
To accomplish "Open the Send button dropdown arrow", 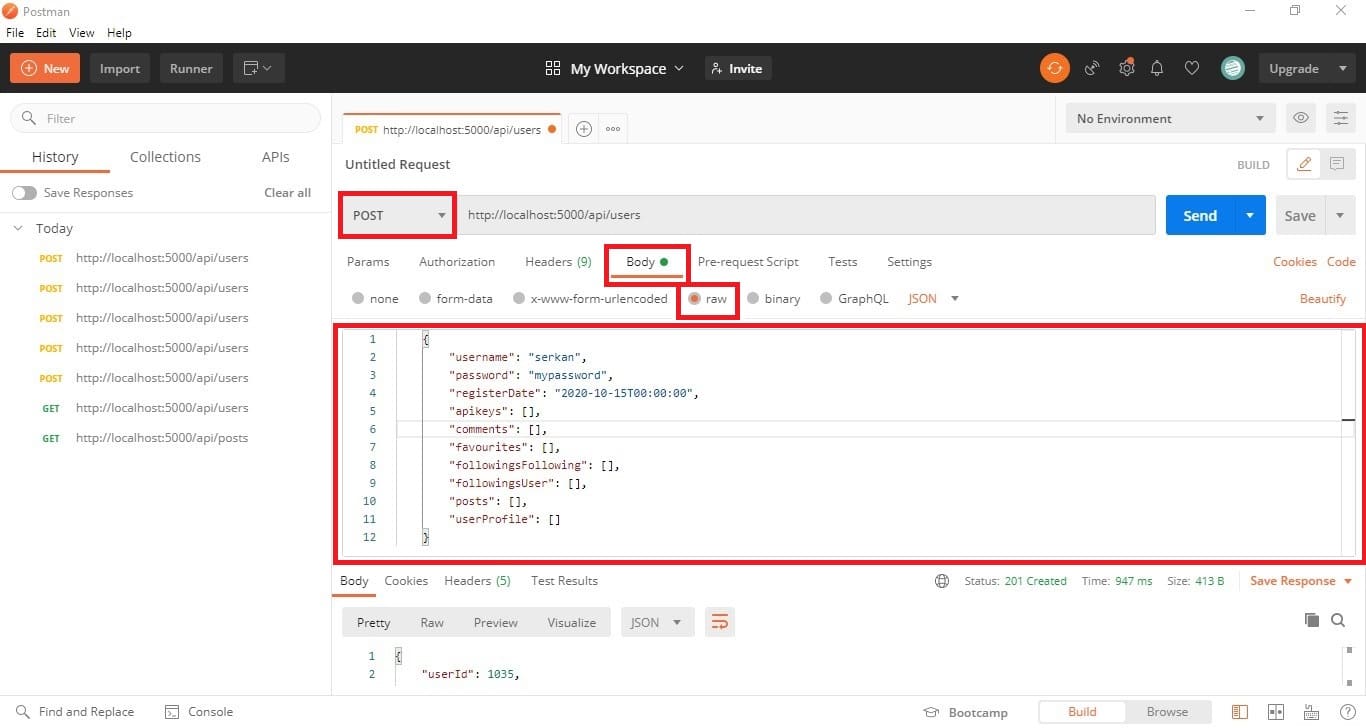I will (1249, 215).
